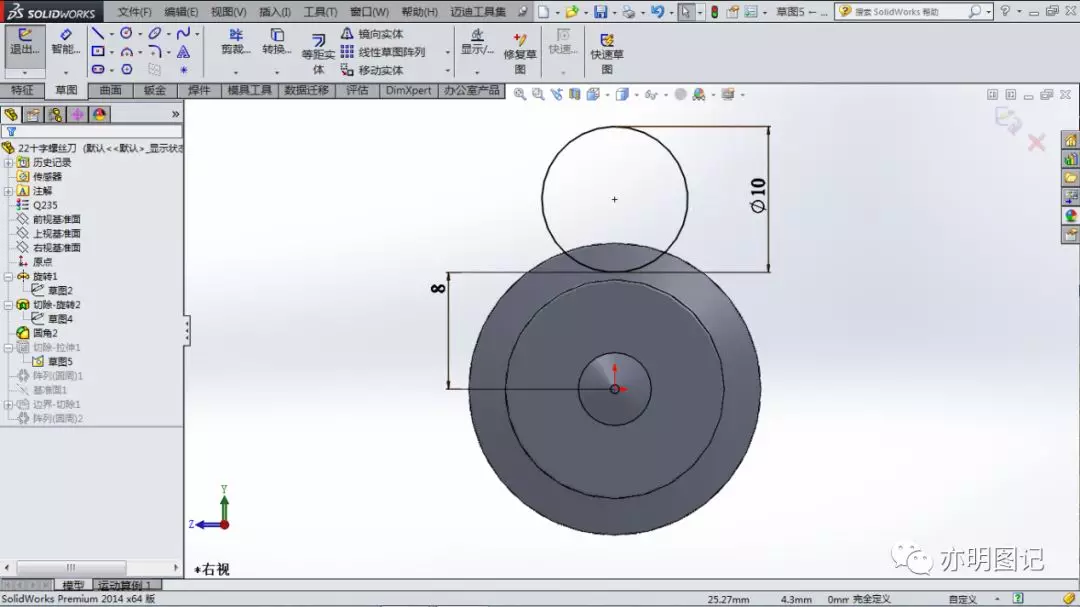Open the 文件(F) menu
Image resolution: width=1080 pixels, height=607 pixels.
tap(134, 12)
